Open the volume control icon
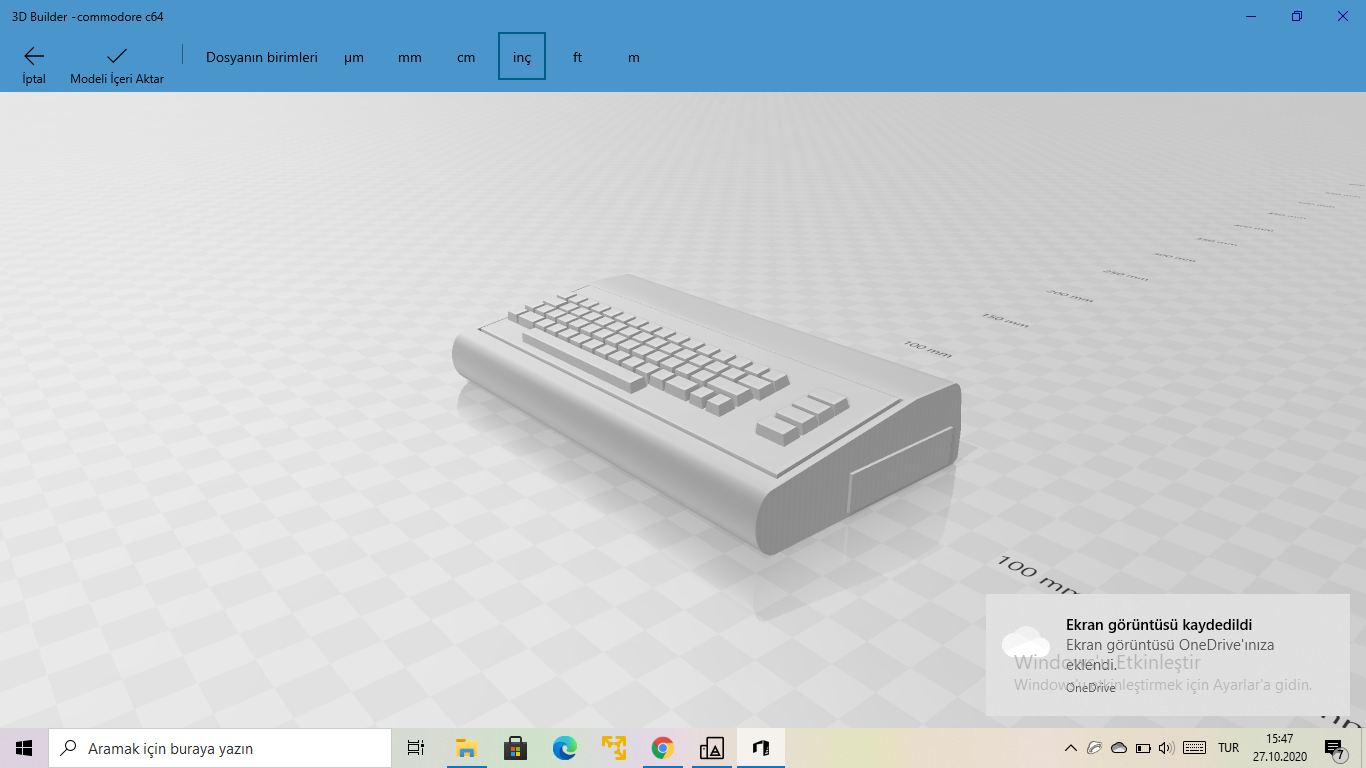 tap(1164, 748)
